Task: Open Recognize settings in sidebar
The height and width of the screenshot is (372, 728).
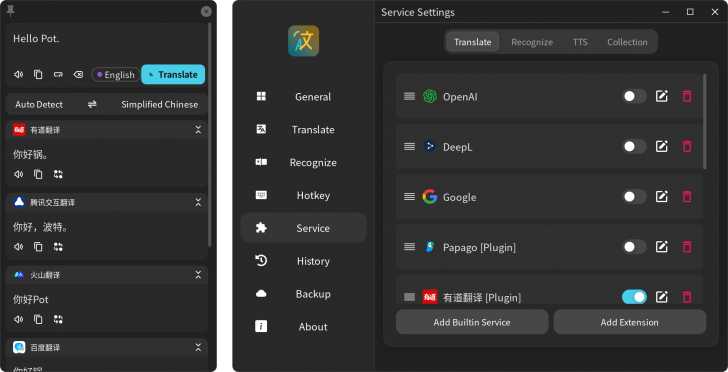Action: 304,163
